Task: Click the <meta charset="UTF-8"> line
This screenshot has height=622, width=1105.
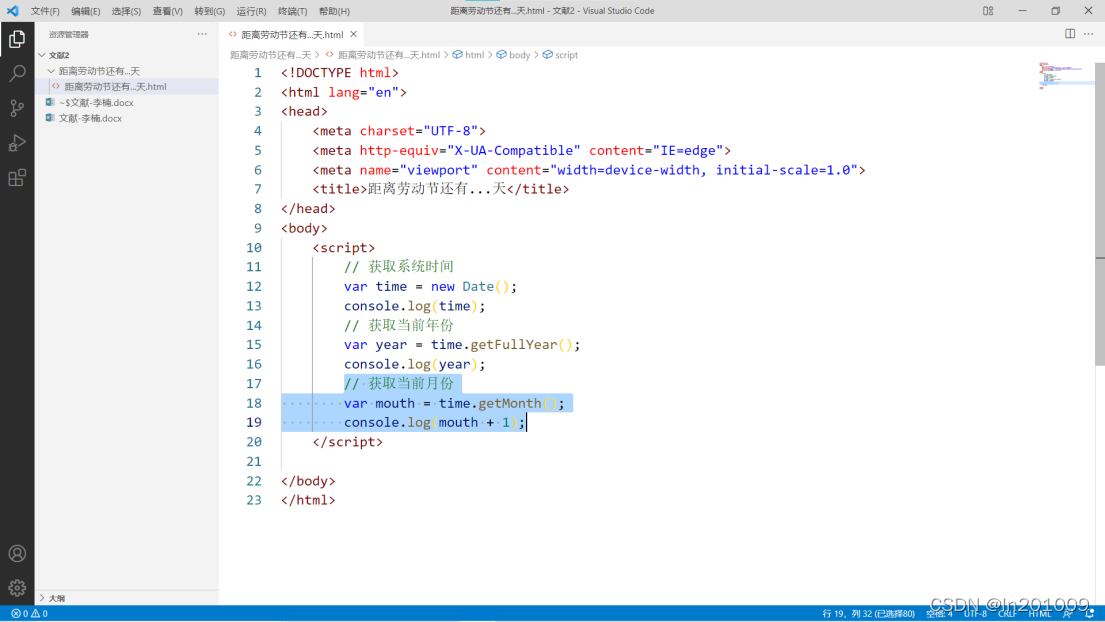Action: [x=399, y=131]
